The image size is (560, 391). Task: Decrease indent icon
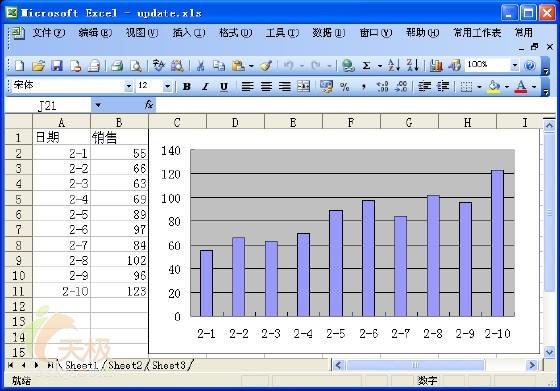coord(424,86)
